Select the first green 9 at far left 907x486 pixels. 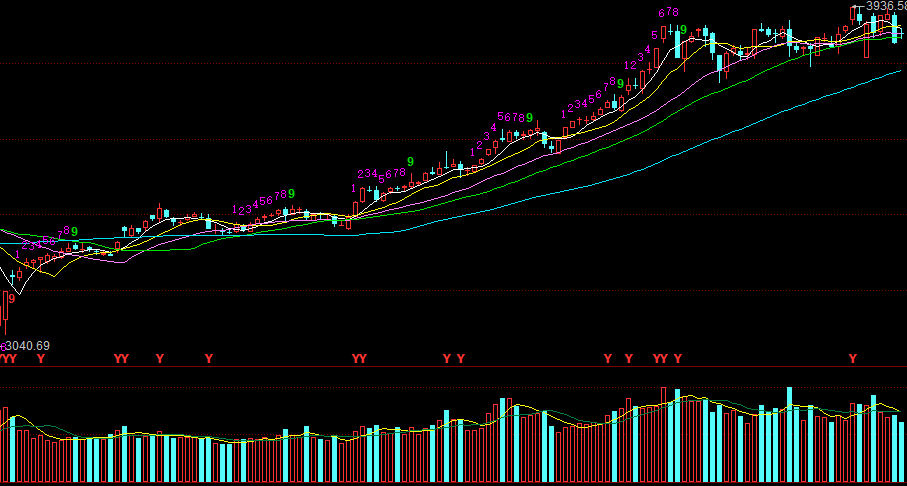tap(74, 231)
